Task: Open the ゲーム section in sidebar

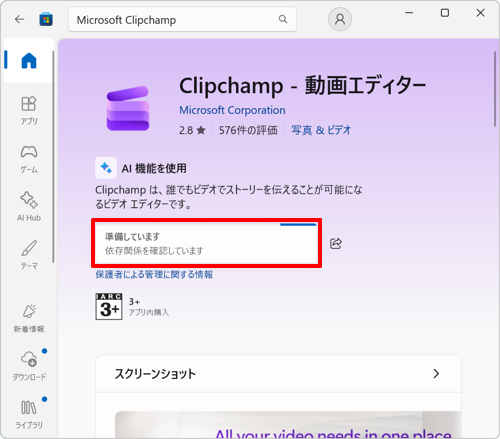Action: click(x=29, y=159)
